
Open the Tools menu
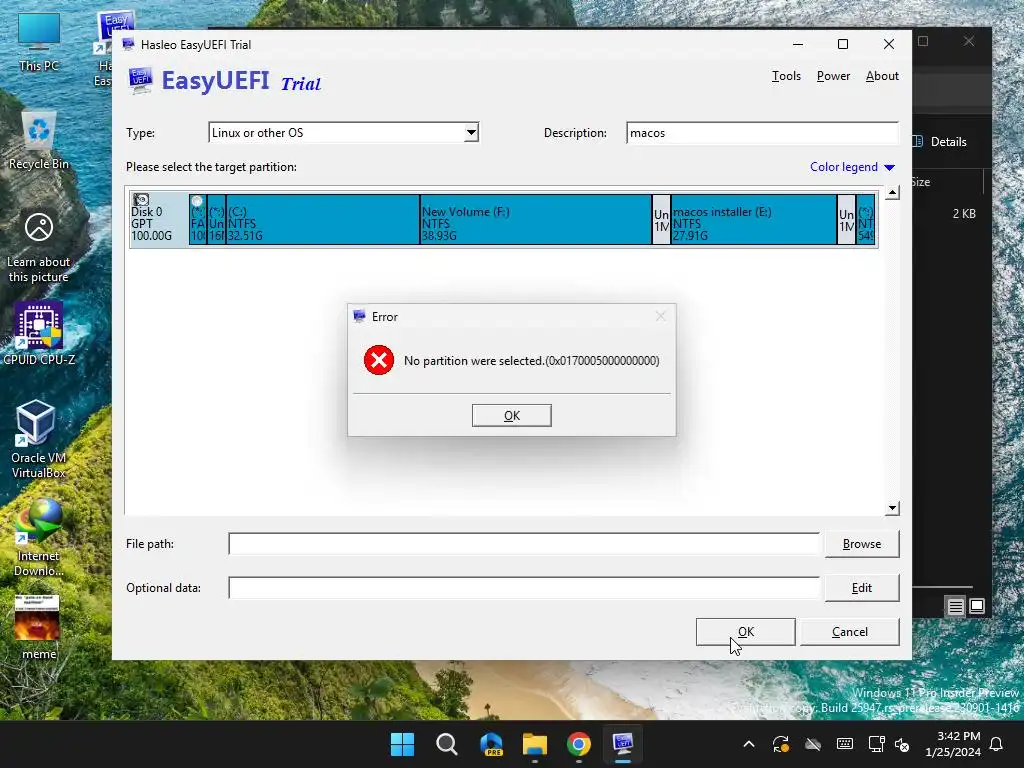click(x=786, y=76)
